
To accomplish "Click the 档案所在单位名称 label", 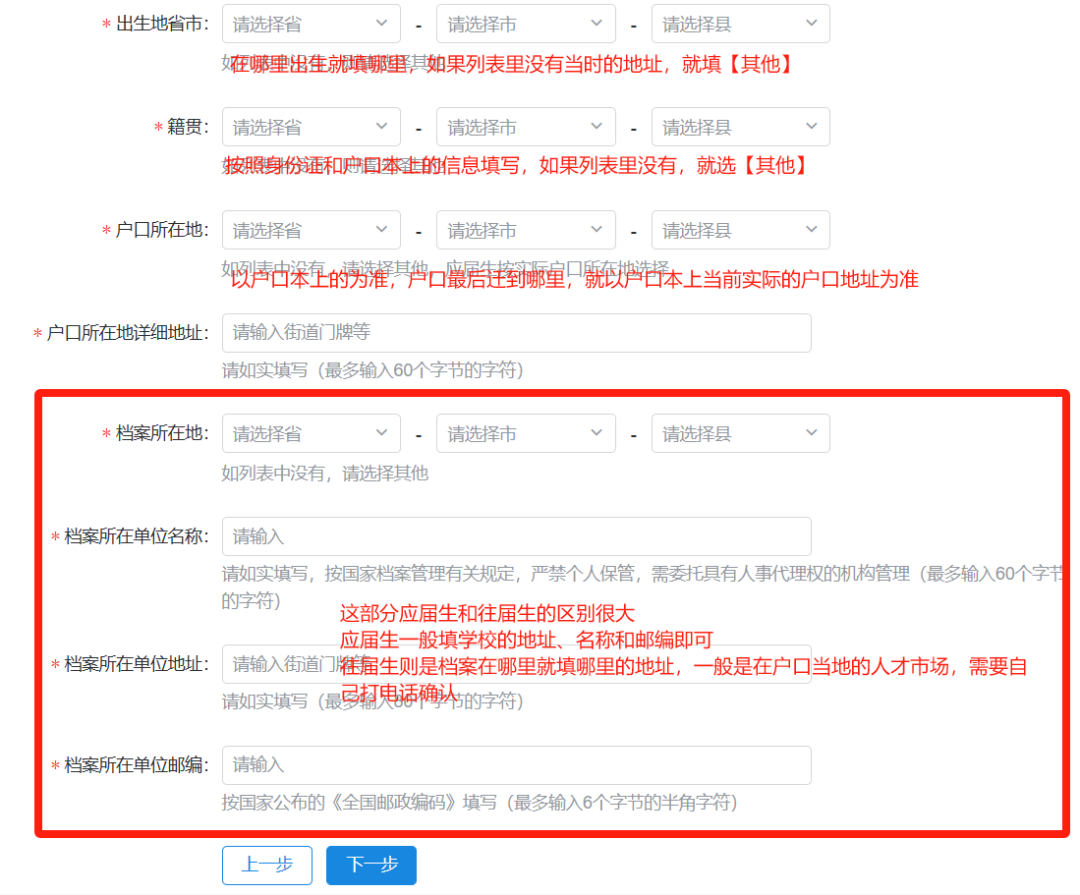I will point(136,536).
